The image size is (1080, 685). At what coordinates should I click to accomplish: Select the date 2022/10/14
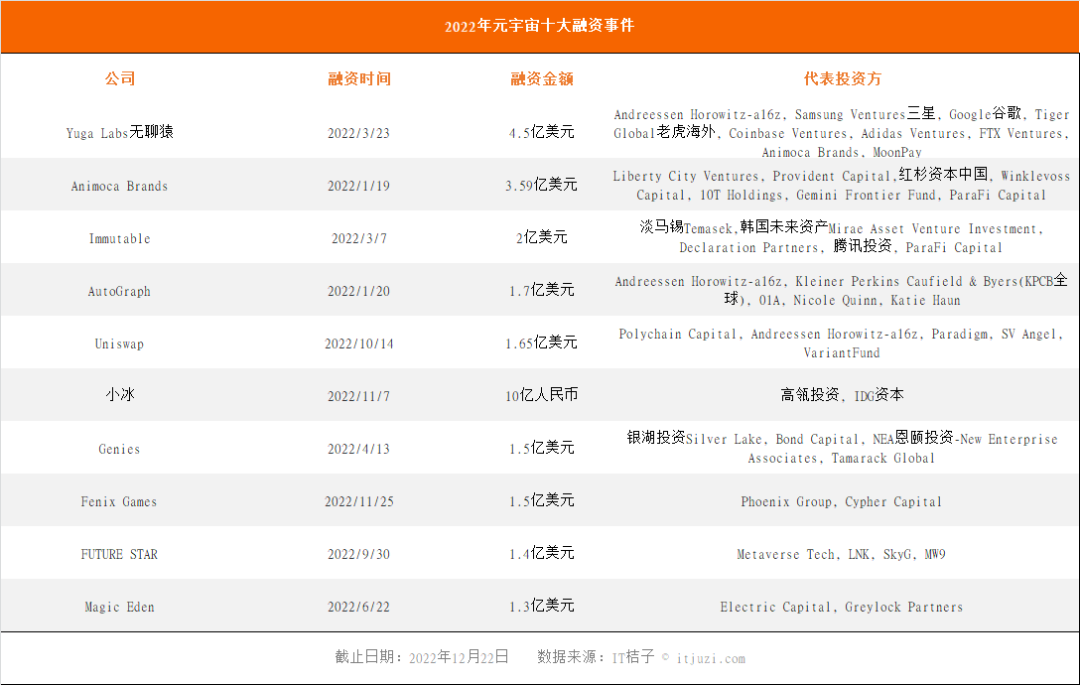point(359,344)
